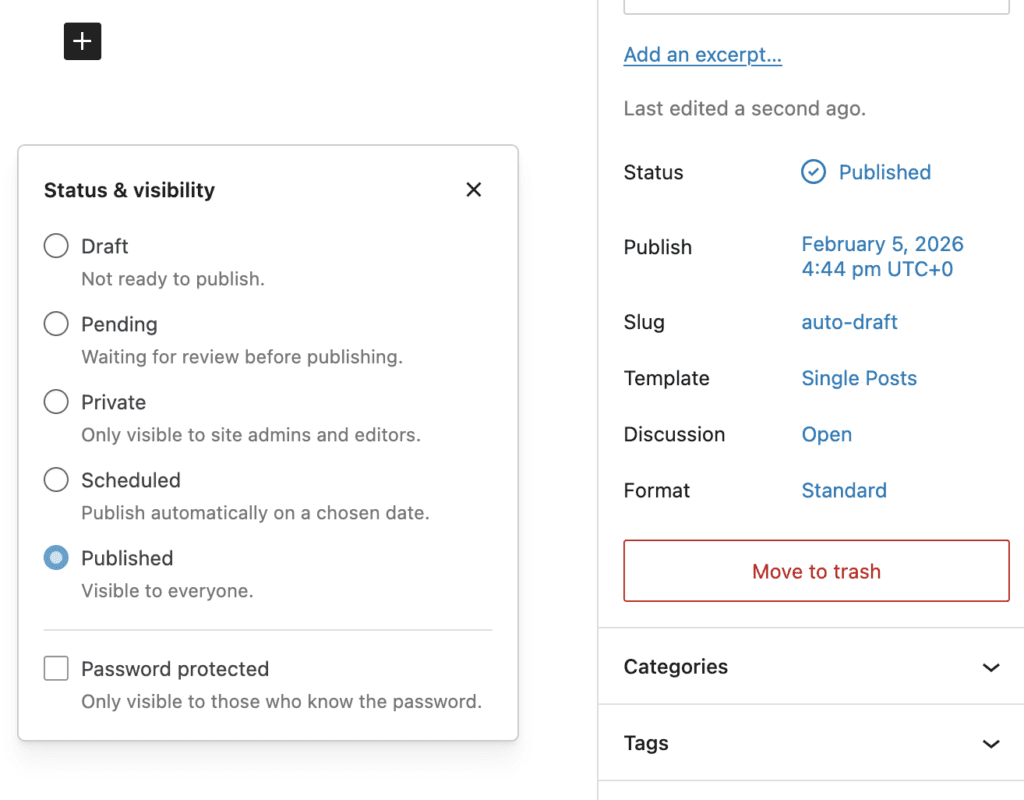Change the auto-draft slug
The width and height of the screenshot is (1024, 800).
pos(849,322)
